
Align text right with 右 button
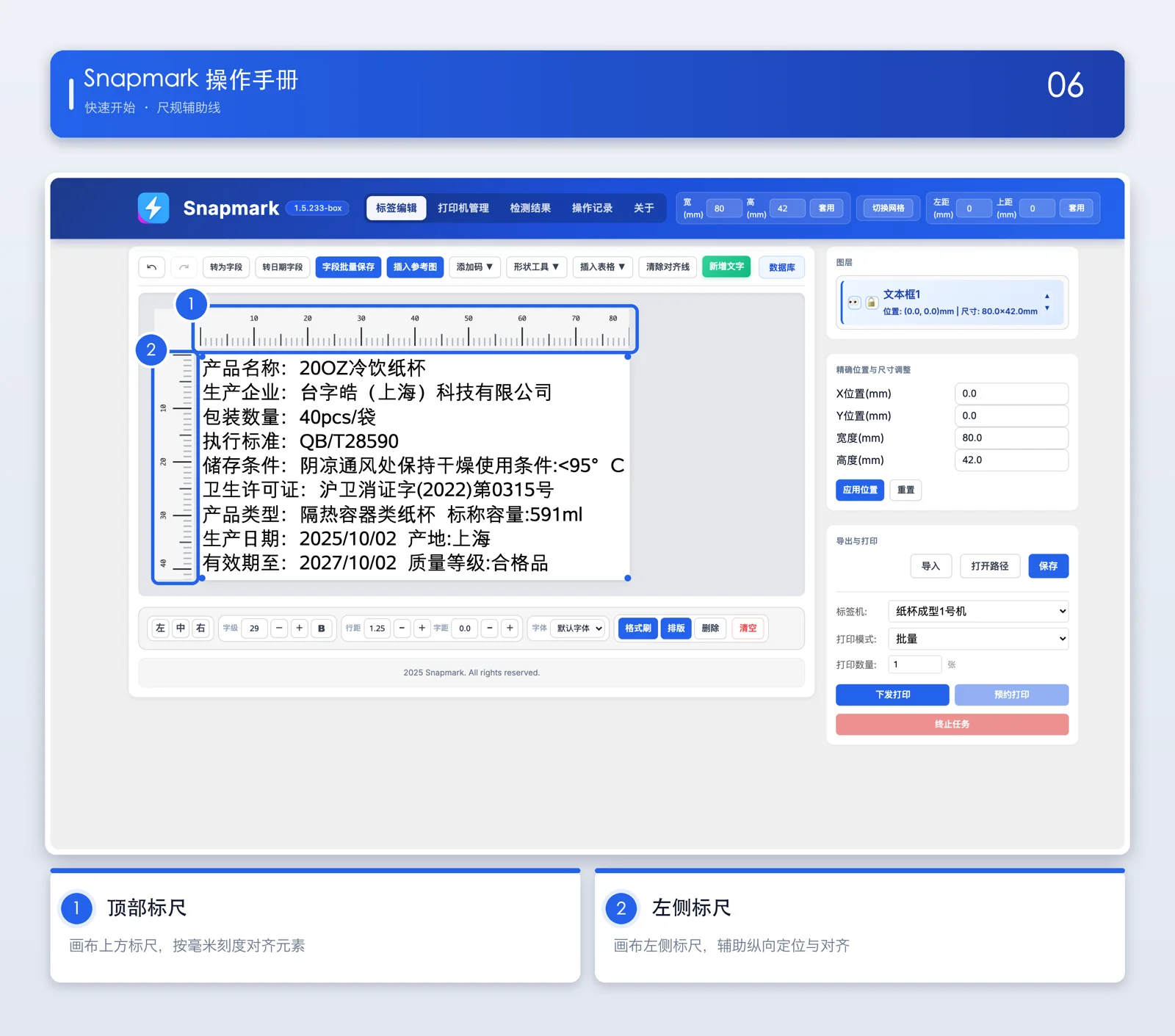(x=200, y=629)
